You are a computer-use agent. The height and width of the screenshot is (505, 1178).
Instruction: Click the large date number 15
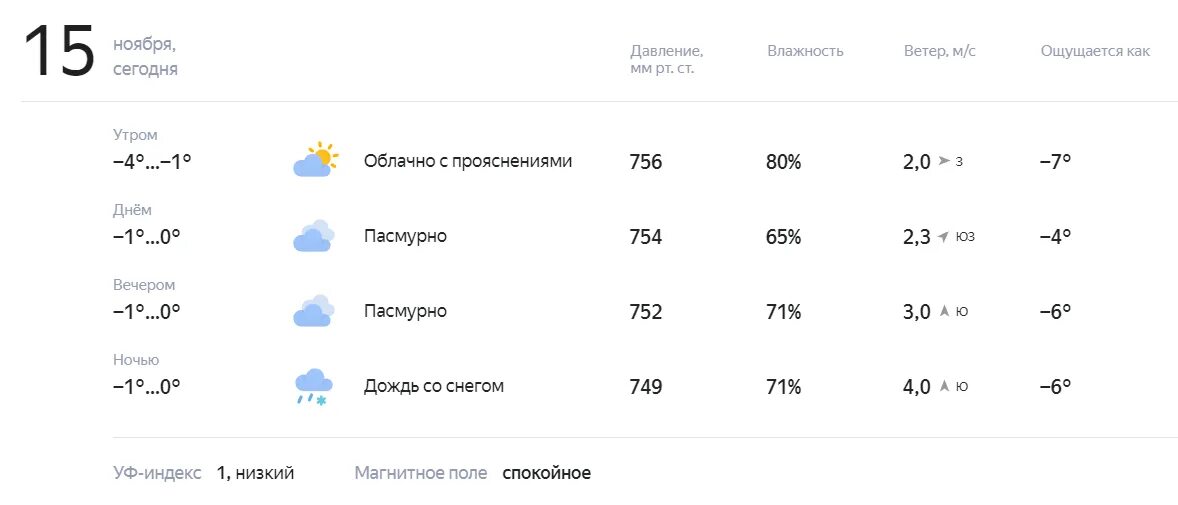59,52
